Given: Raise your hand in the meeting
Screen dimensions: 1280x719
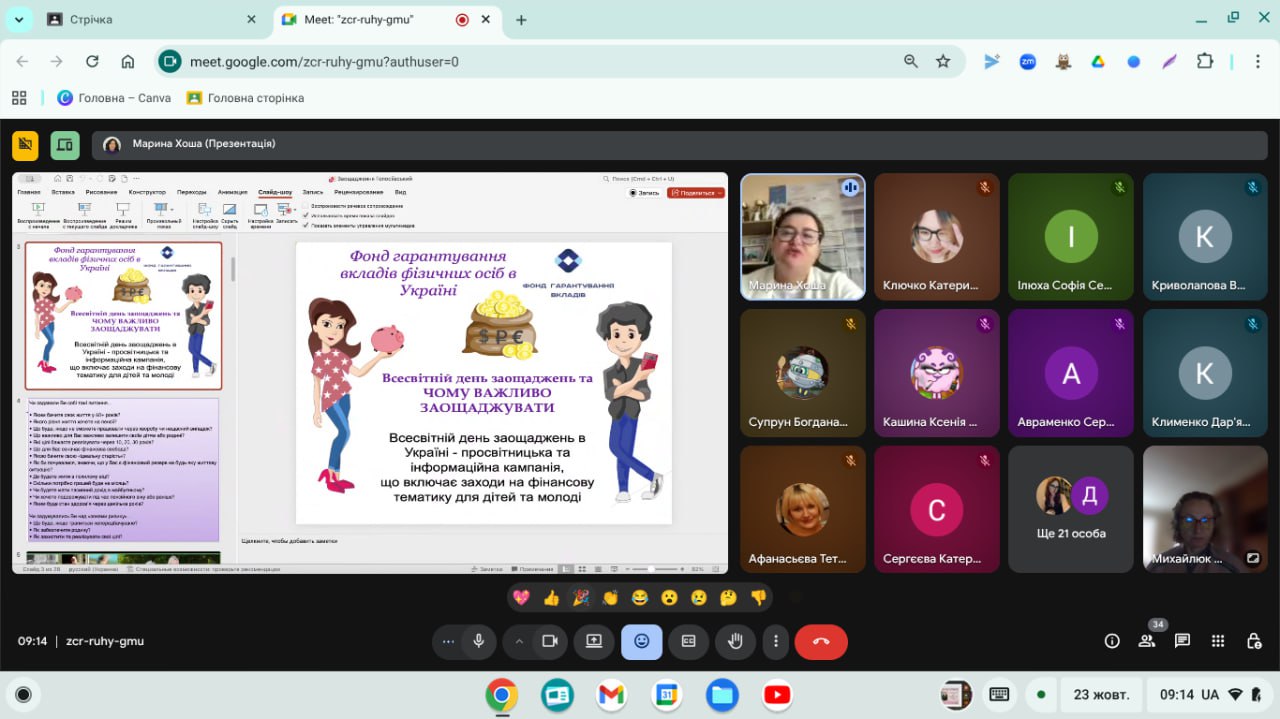Looking at the screenshot, I should point(735,641).
